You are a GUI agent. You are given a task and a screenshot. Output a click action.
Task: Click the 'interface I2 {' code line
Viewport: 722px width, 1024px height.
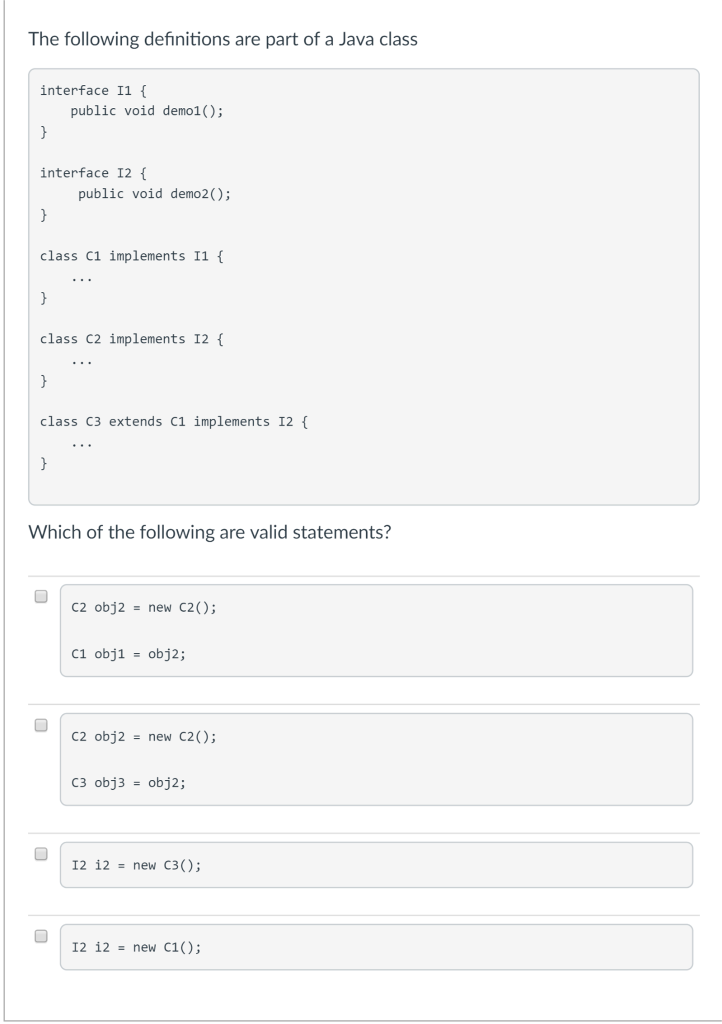93,173
